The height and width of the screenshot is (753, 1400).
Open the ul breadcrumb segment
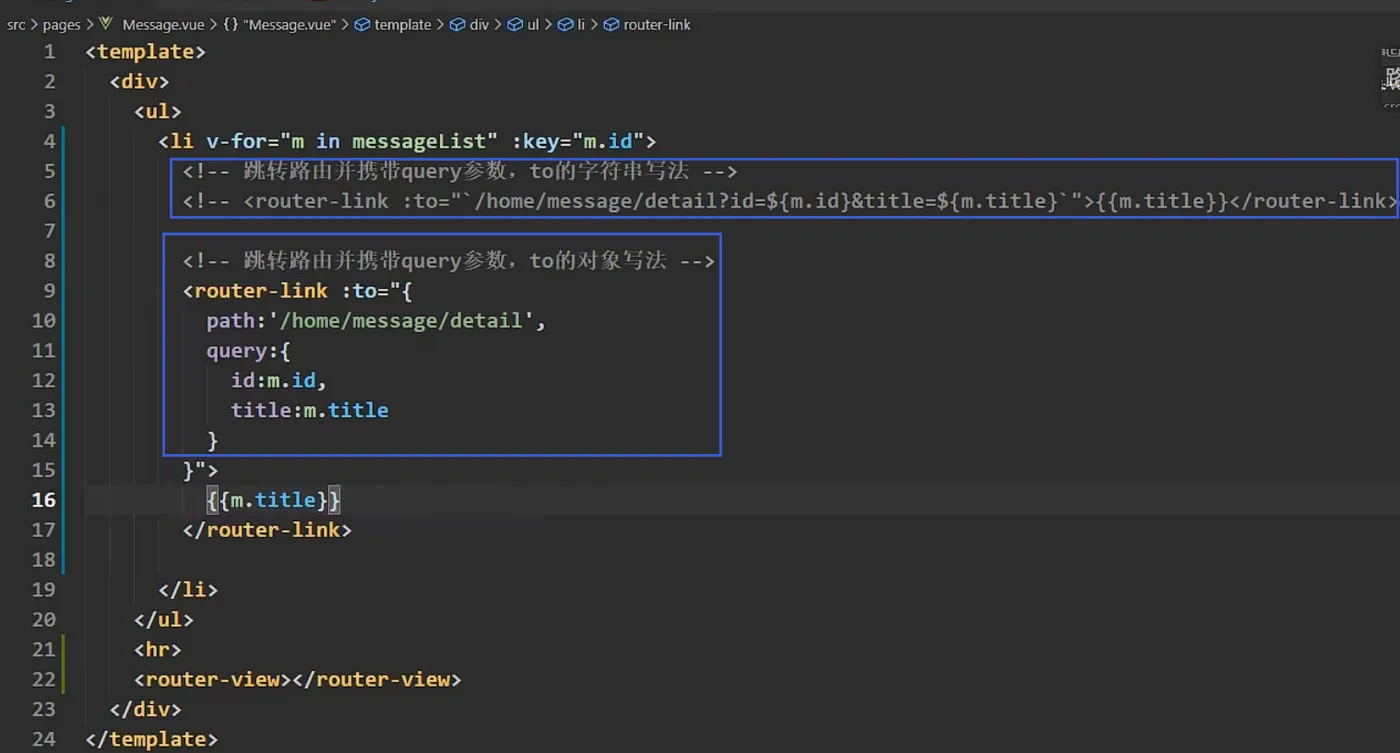(524, 24)
